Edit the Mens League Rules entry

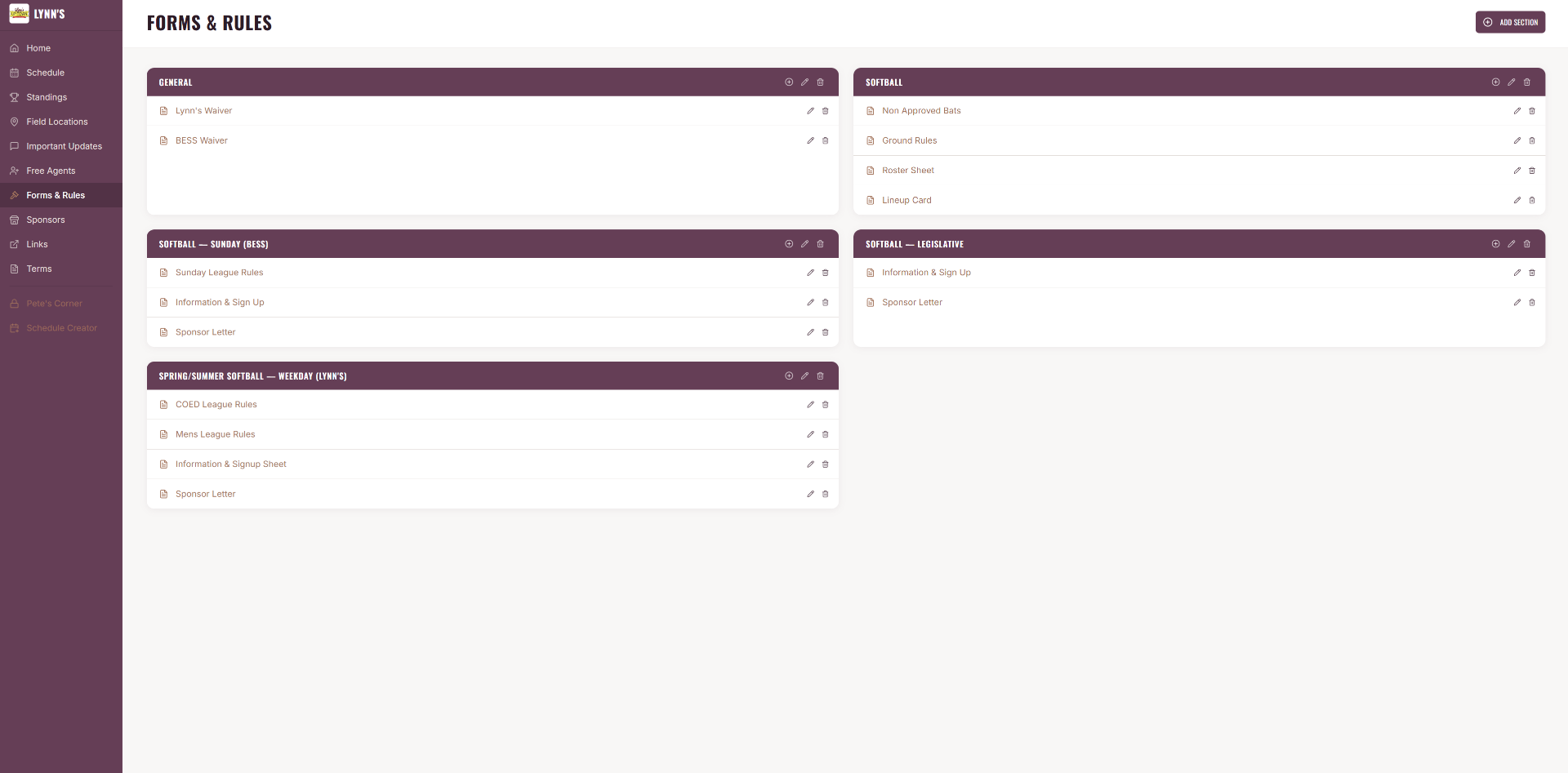pyautogui.click(x=810, y=434)
